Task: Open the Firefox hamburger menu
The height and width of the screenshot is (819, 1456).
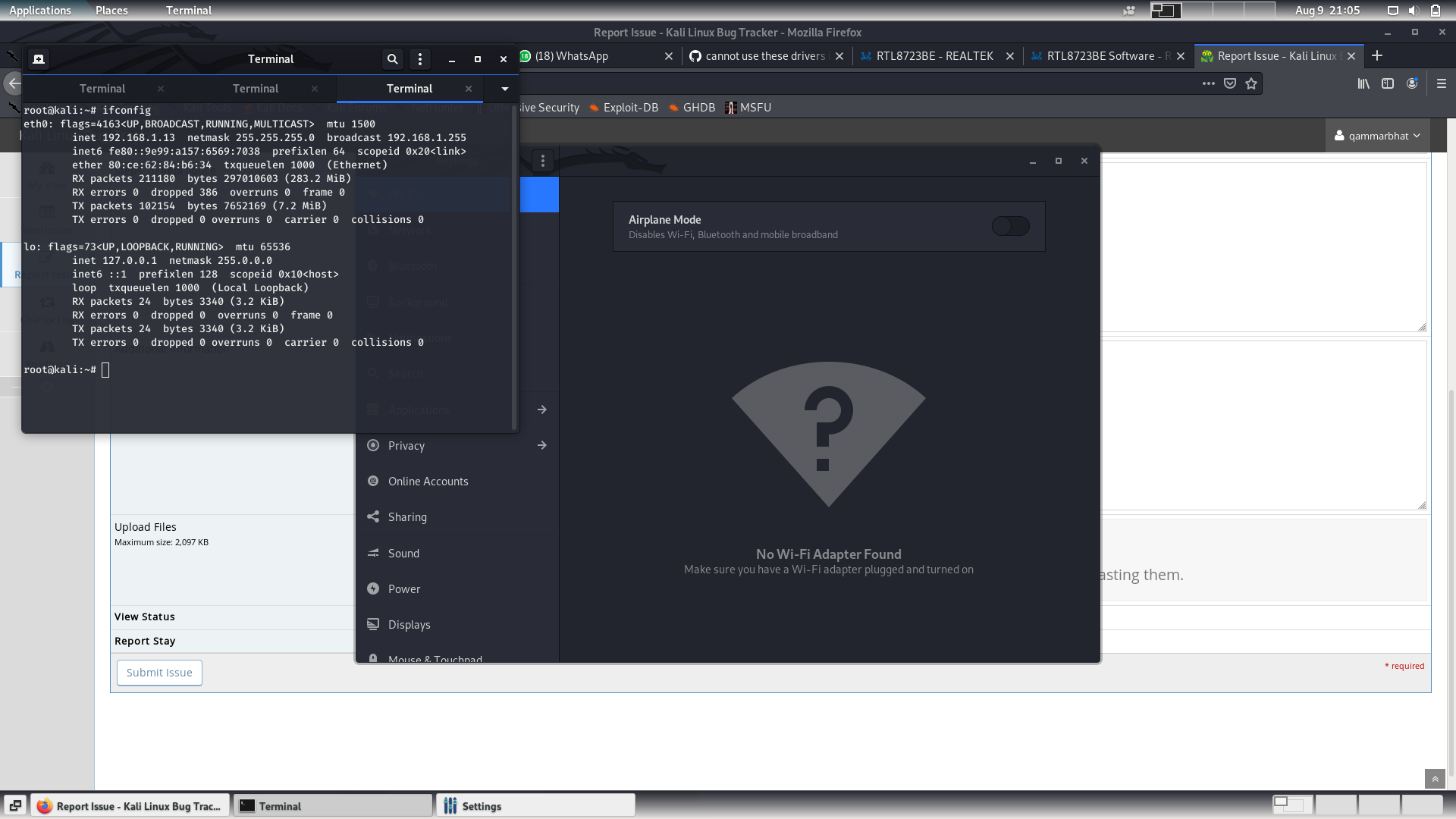Action: coord(1442,84)
